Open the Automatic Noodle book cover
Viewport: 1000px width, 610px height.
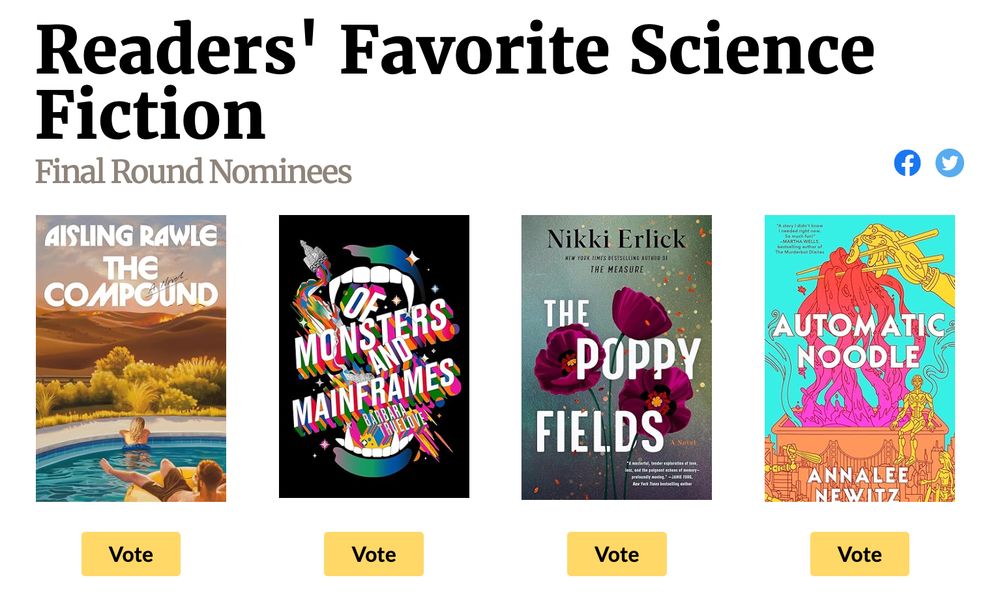[858, 357]
